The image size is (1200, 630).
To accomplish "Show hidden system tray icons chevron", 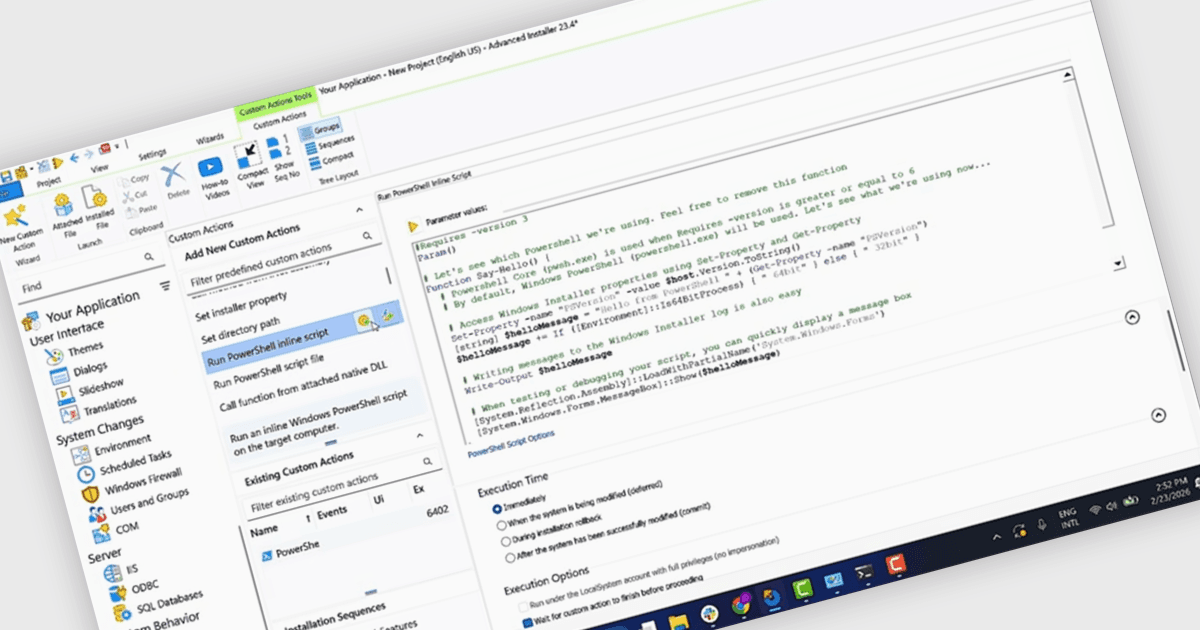I will [995, 537].
